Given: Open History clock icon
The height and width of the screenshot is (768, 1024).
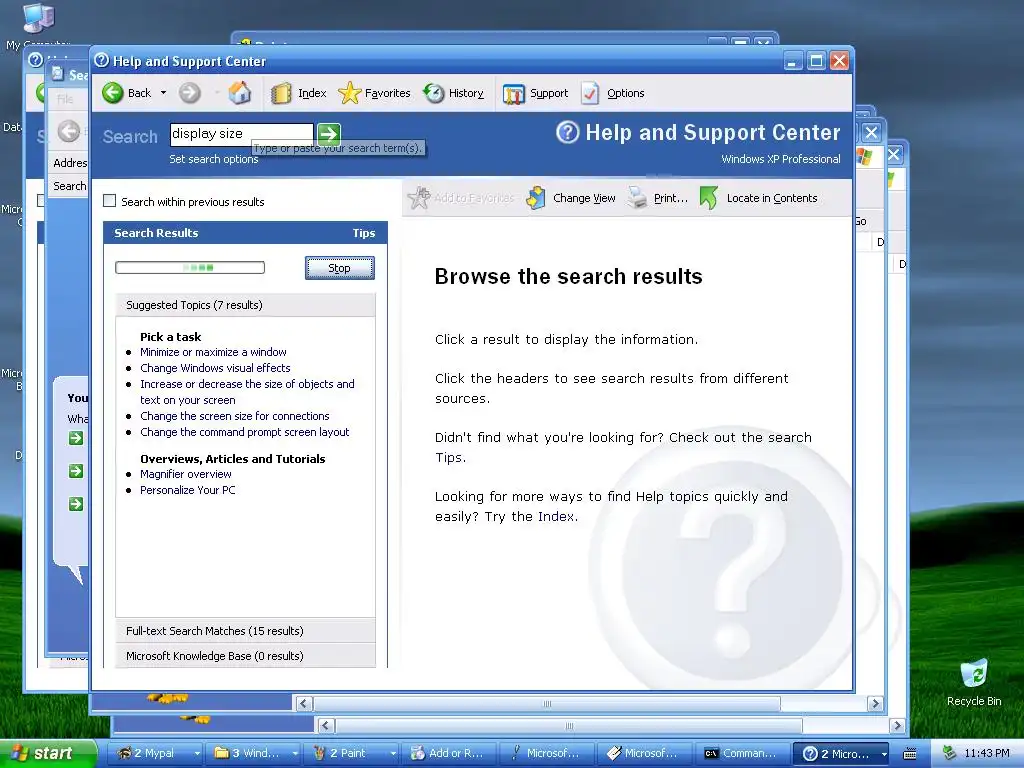Looking at the screenshot, I should [433, 93].
